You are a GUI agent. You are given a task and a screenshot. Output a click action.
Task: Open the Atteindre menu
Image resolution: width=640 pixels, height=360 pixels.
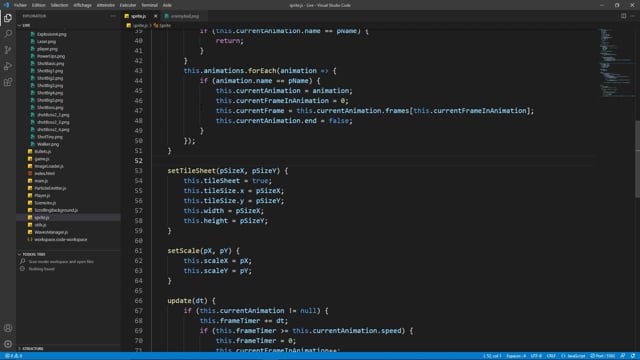106,5
